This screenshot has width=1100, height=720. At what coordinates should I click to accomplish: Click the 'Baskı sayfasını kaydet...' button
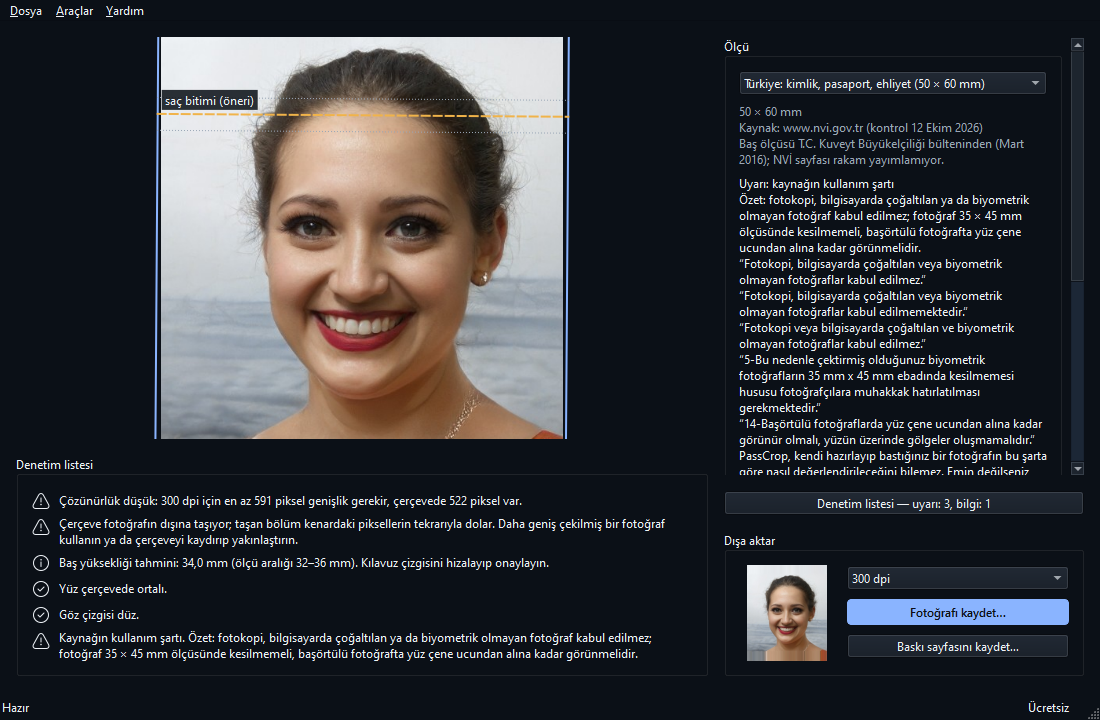click(958, 646)
